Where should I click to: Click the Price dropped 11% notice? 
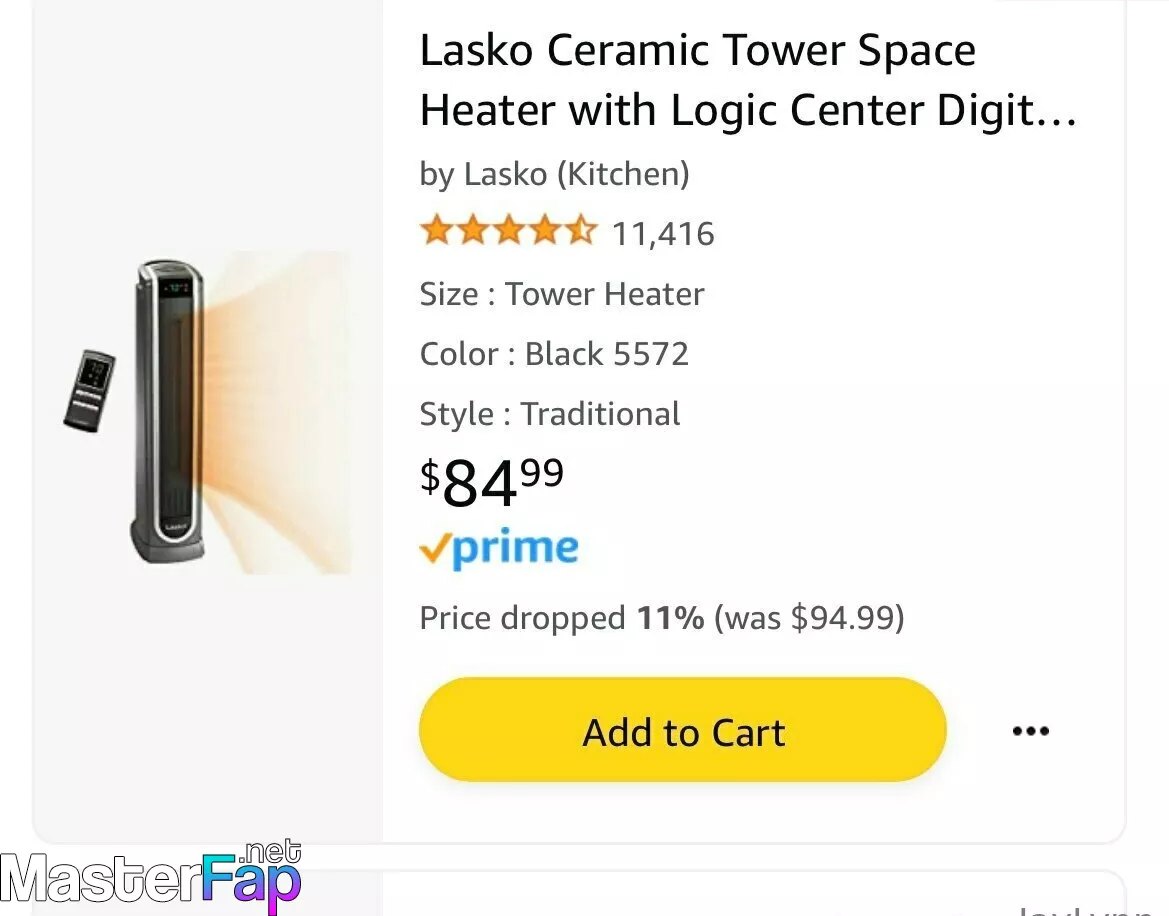[661, 617]
